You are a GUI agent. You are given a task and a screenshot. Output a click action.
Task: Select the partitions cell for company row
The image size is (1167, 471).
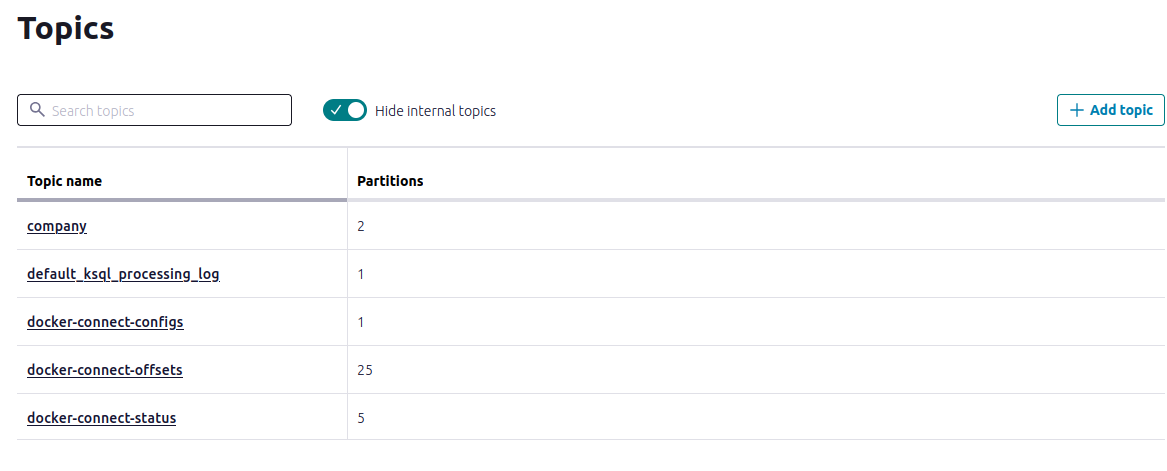coord(756,225)
